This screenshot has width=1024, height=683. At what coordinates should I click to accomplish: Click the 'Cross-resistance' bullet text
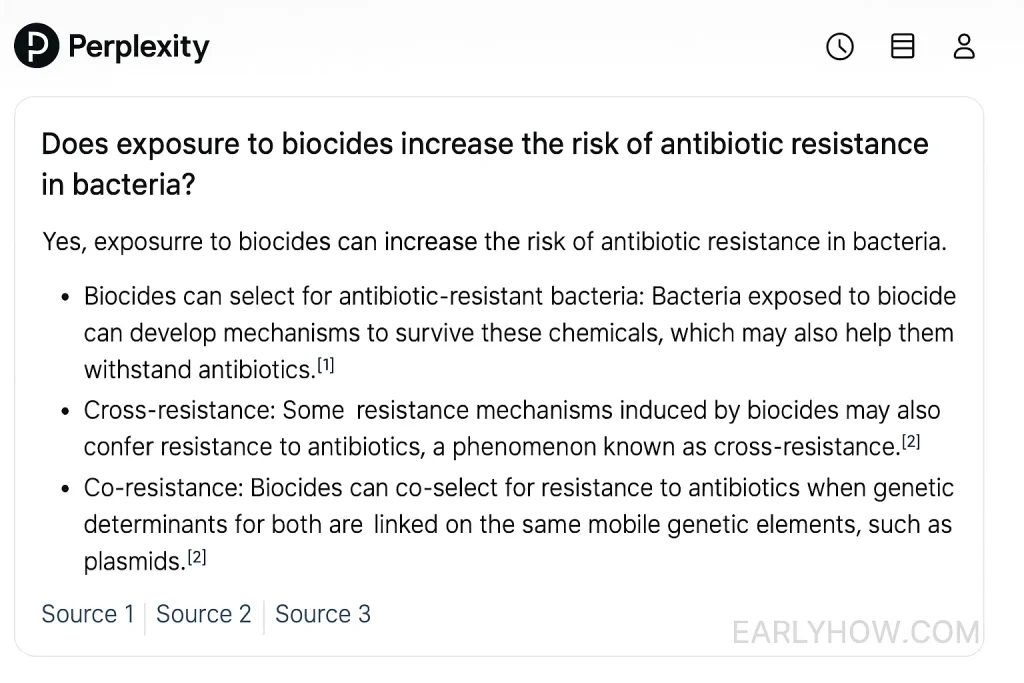[x=511, y=428]
